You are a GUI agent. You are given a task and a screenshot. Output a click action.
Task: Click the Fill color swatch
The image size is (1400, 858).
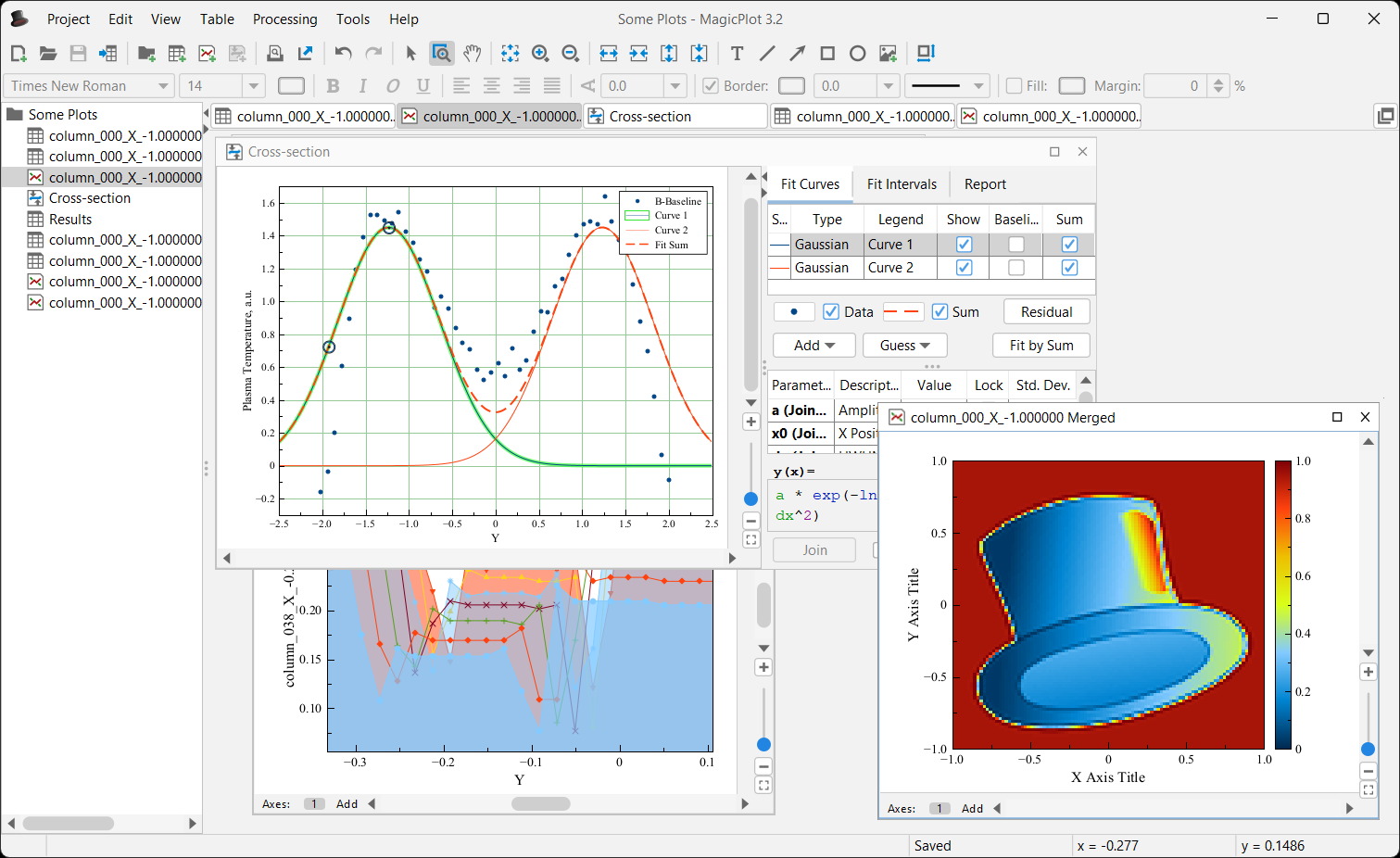coord(1072,86)
